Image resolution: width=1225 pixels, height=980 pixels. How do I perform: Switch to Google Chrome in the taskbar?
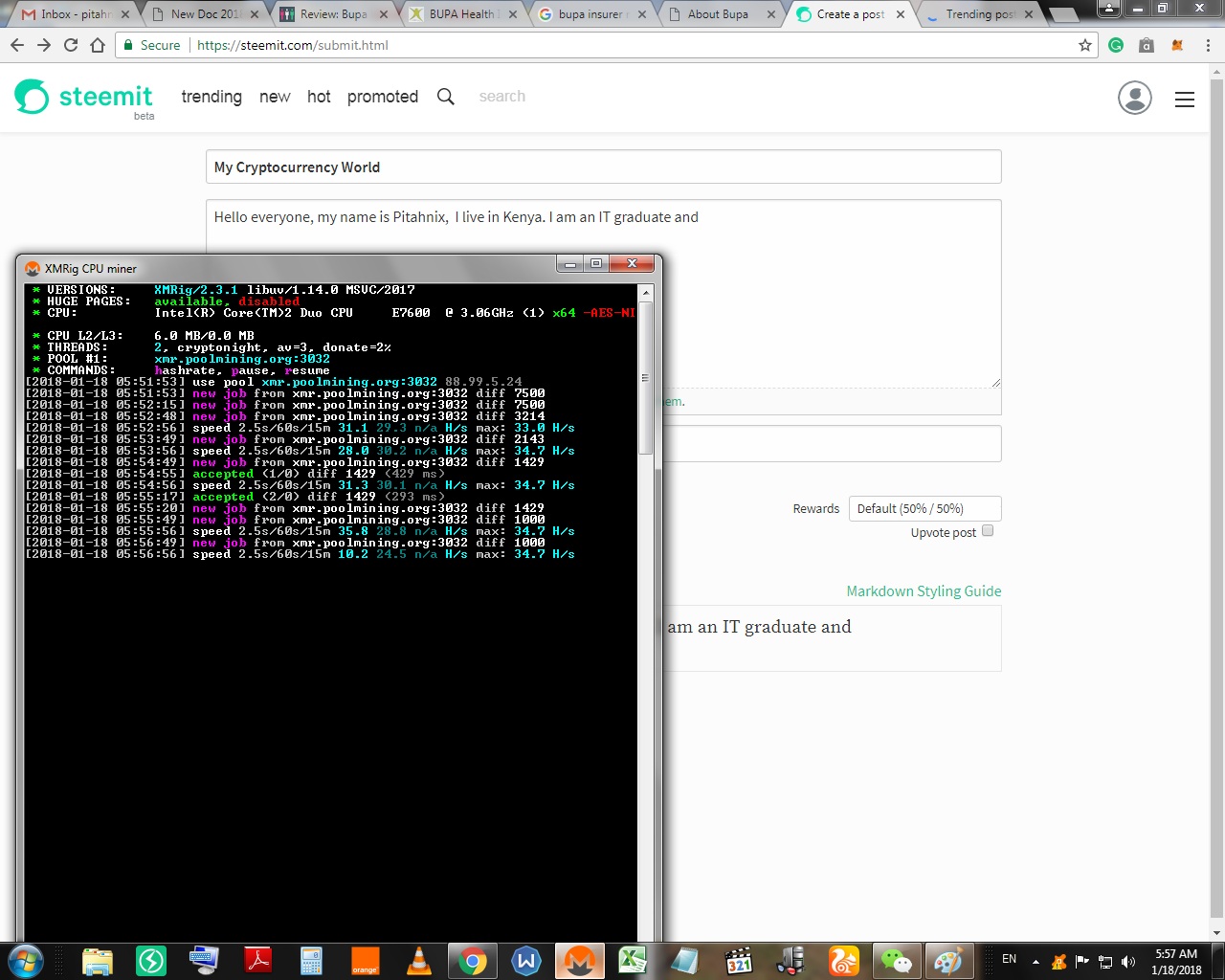(x=472, y=961)
